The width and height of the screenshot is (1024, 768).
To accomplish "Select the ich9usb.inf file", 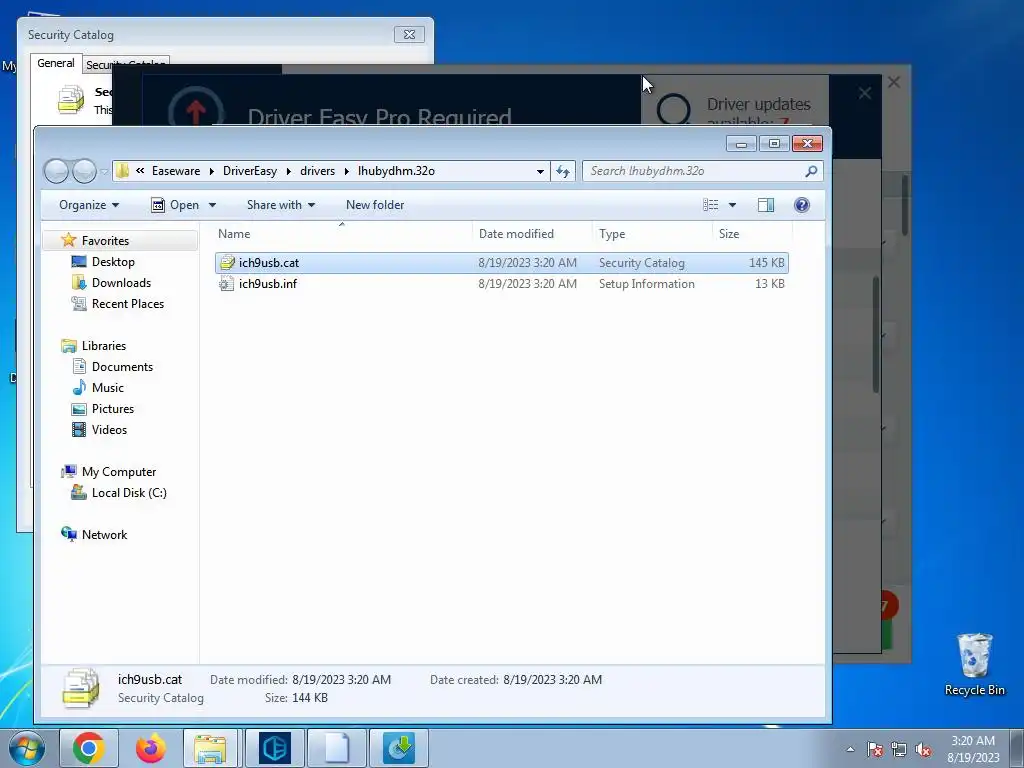I will (x=502, y=283).
